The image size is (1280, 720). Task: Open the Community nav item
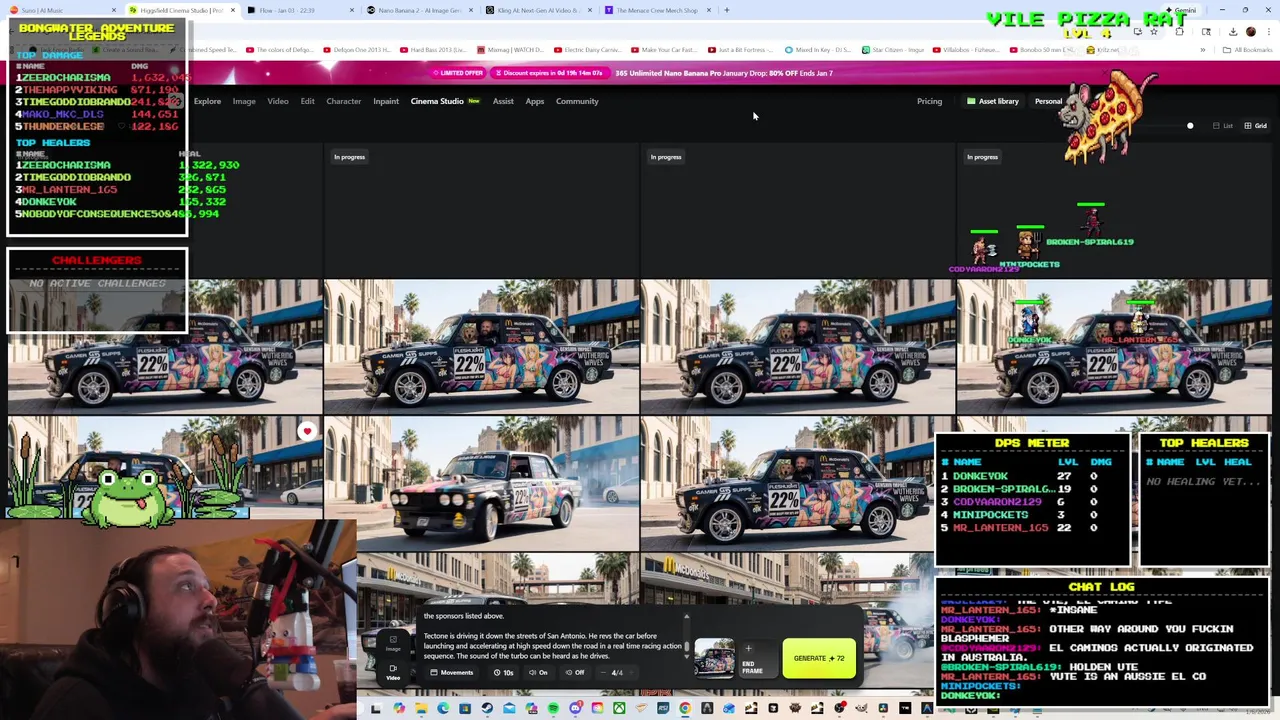coord(577,101)
